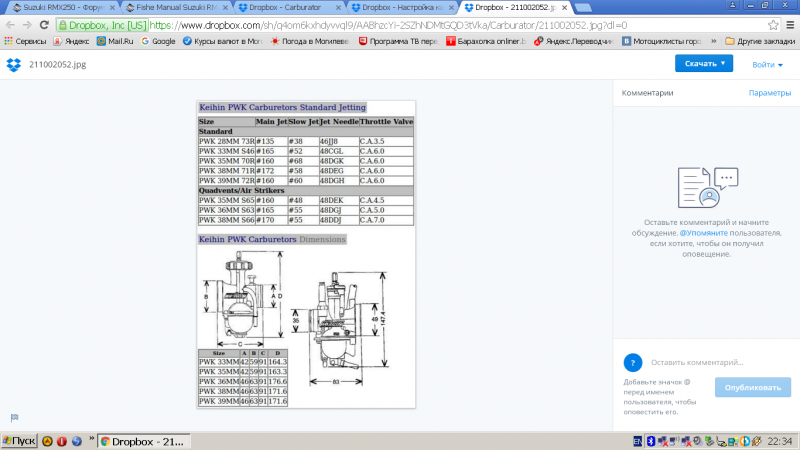
Task: Open the Mail.Ru bookmark
Action: tap(115, 41)
